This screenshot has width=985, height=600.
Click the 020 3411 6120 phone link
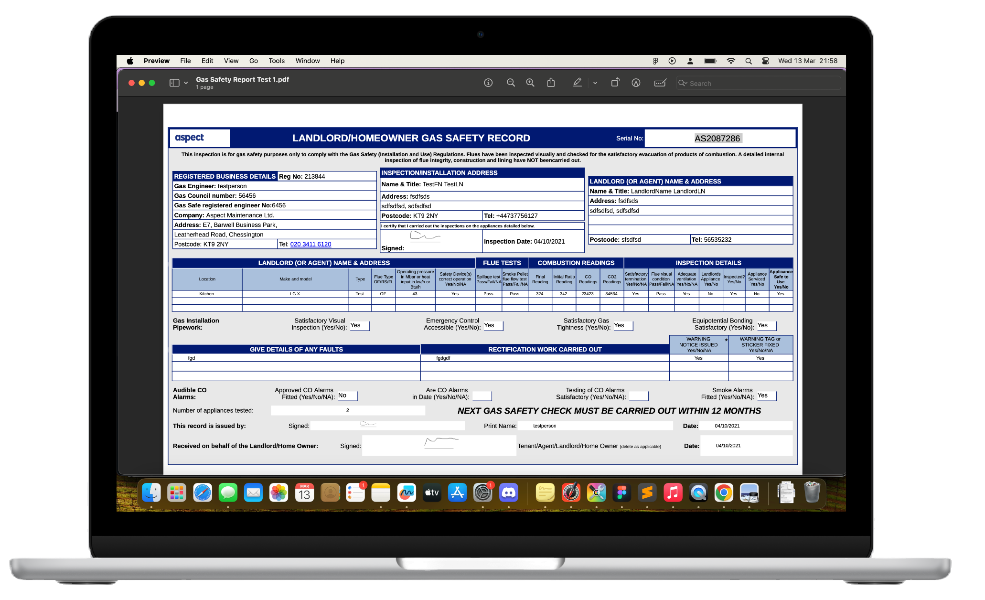[310, 244]
